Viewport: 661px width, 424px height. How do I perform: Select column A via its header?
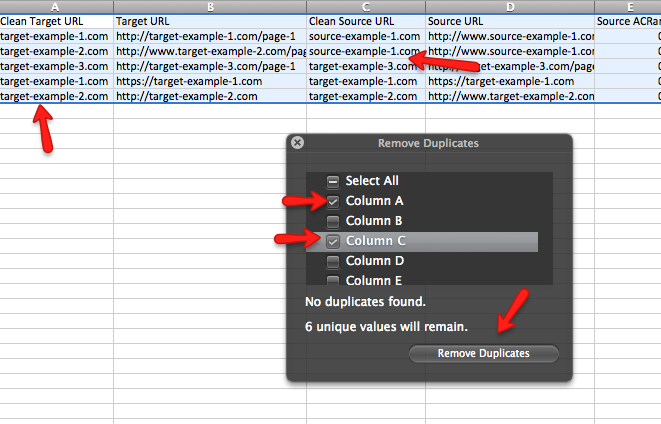[56, 6]
